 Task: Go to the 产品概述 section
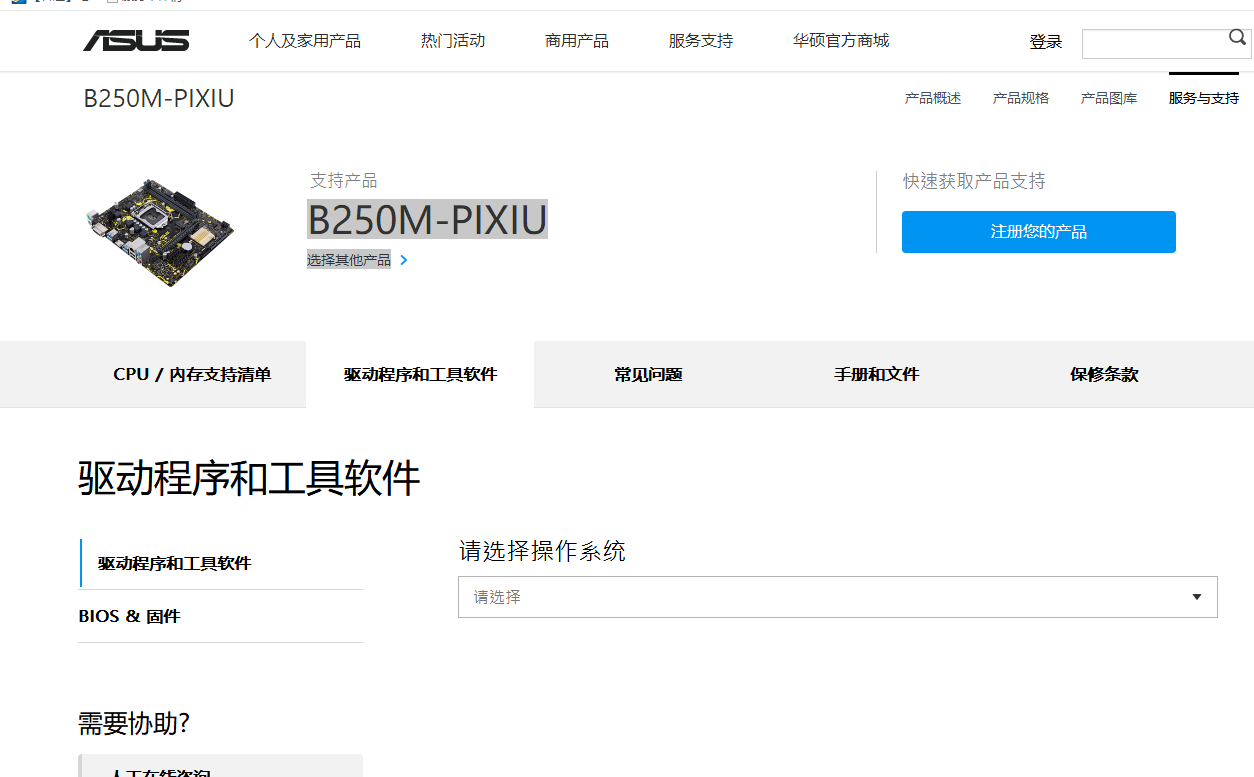[933, 98]
